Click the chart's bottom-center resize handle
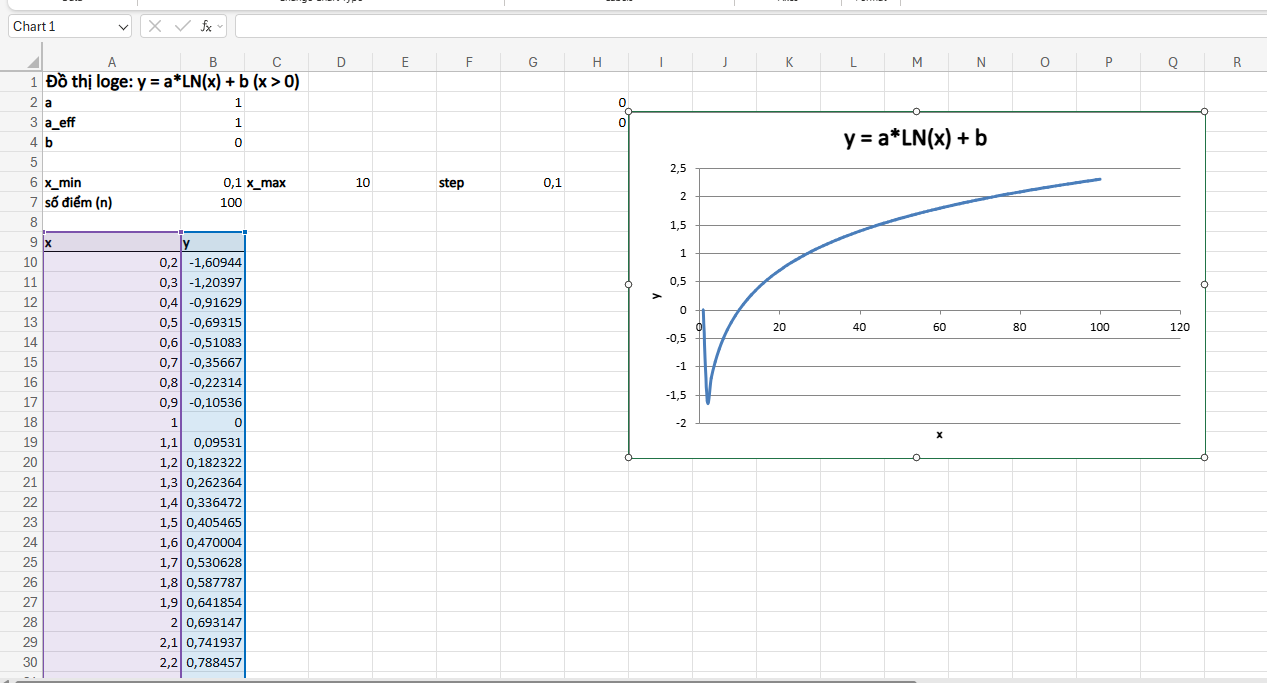 pyautogui.click(x=915, y=457)
